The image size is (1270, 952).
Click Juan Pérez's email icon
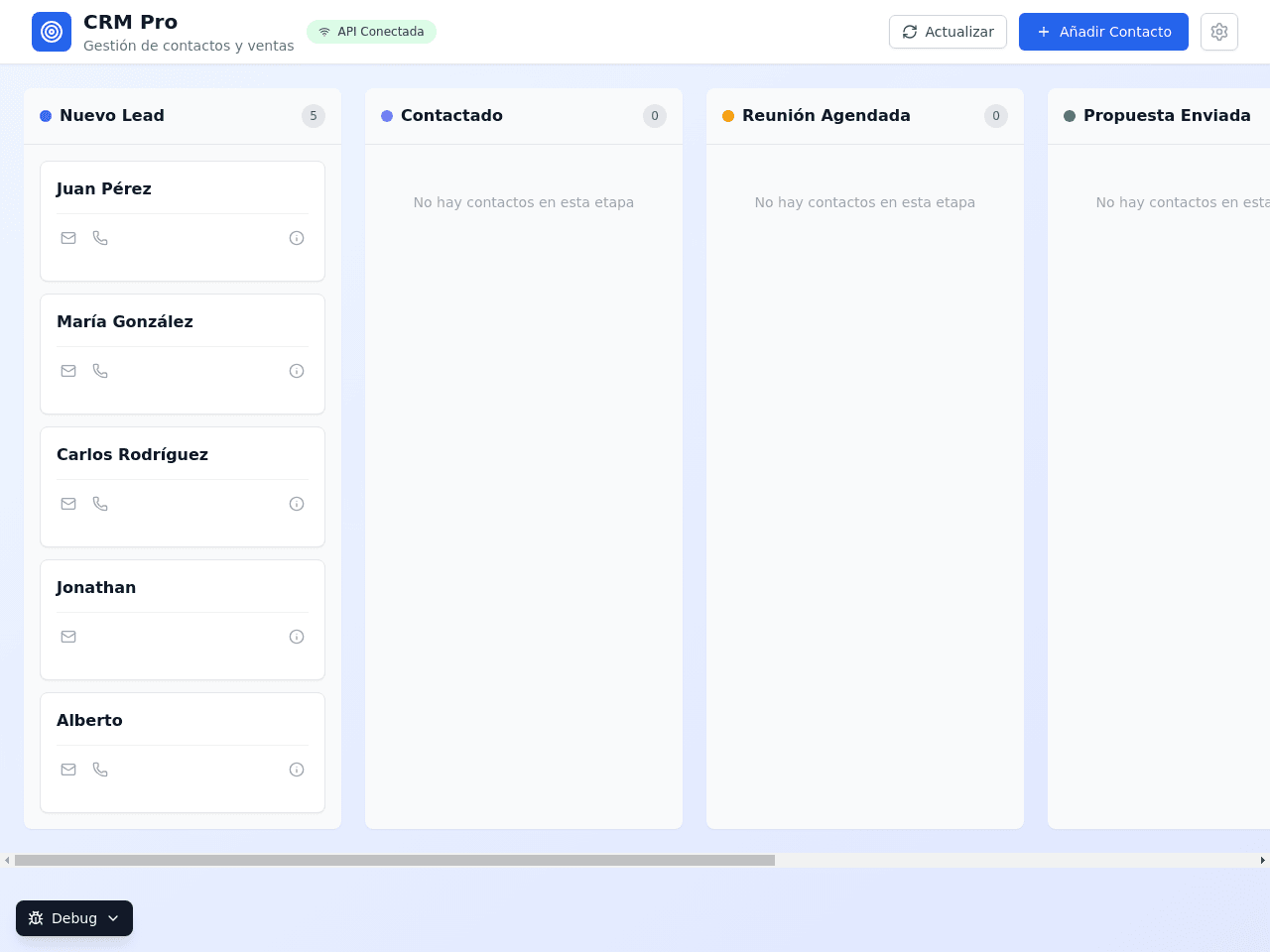pyautogui.click(x=68, y=238)
